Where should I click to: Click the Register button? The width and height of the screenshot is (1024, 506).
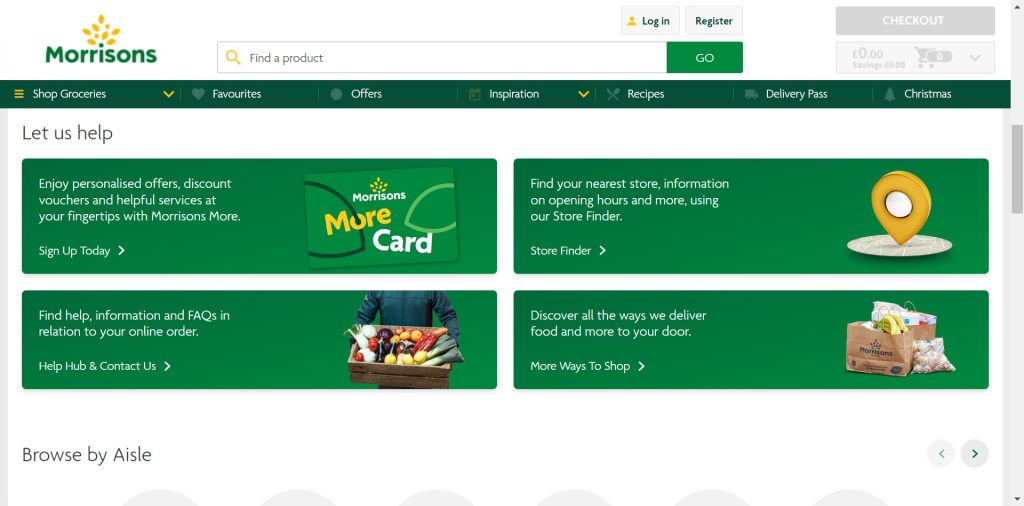click(714, 21)
